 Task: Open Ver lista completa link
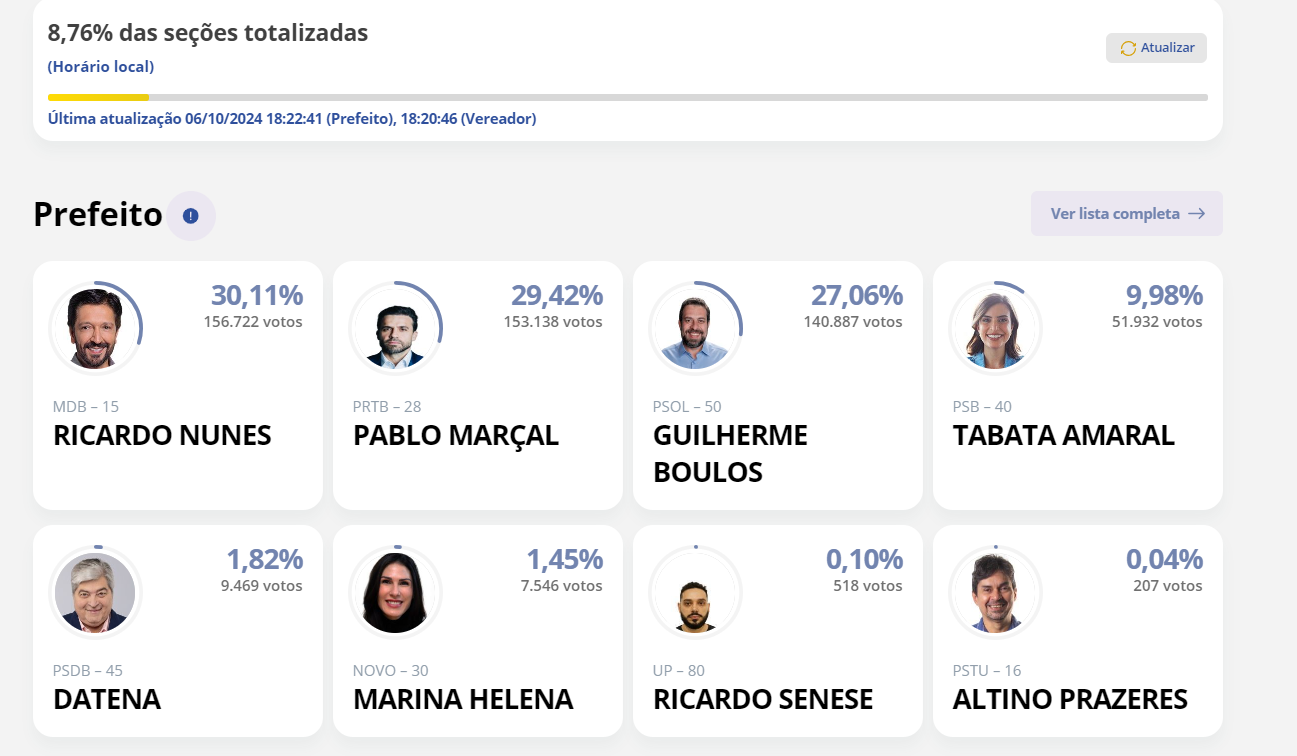pyautogui.click(x=1127, y=214)
